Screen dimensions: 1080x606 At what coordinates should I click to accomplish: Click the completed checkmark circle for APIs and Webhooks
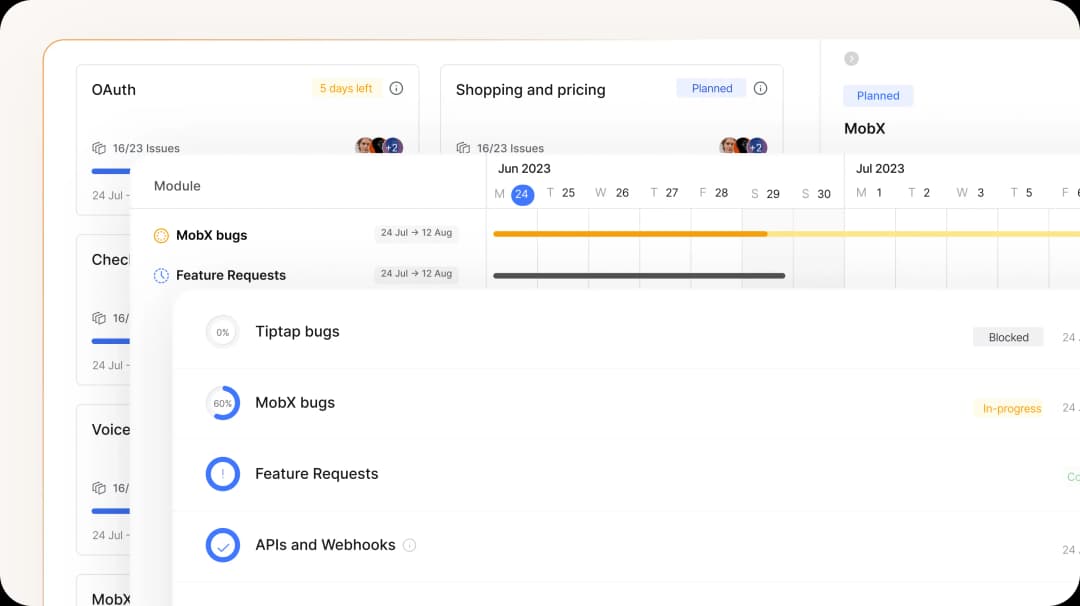coord(222,545)
